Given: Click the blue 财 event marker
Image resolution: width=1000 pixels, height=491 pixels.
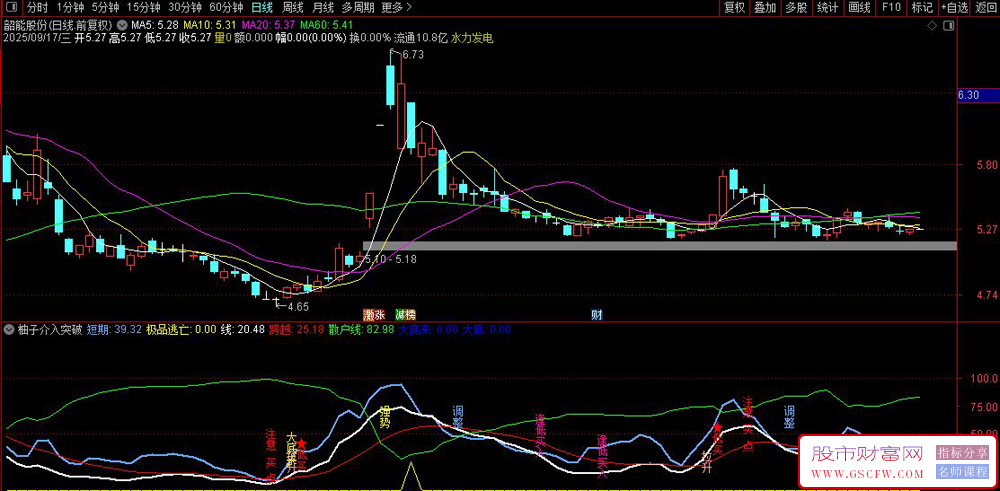Looking at the screenshot, I should [597, 315].
